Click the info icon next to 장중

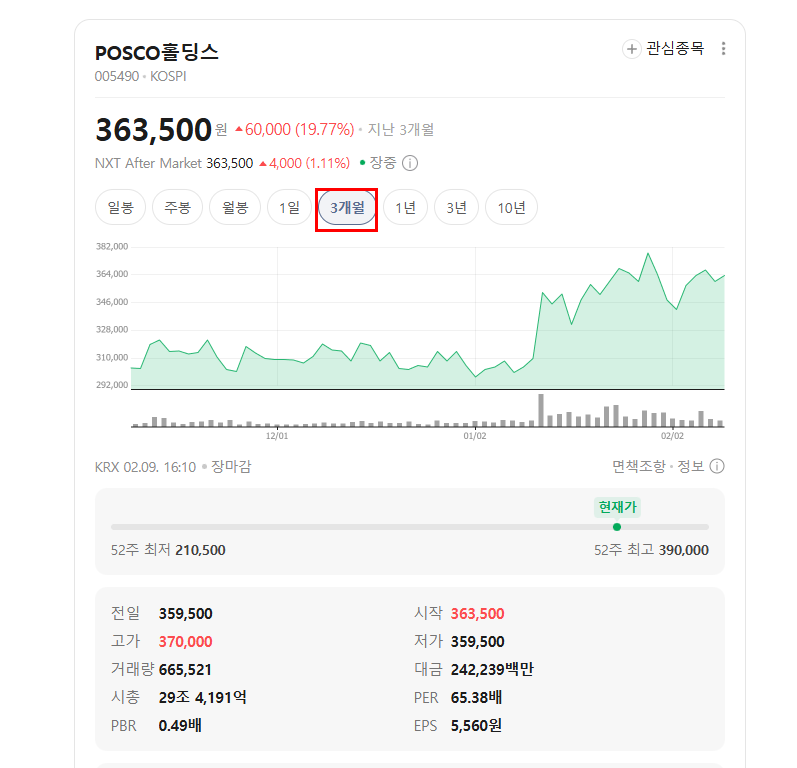[x=410, y=163]
